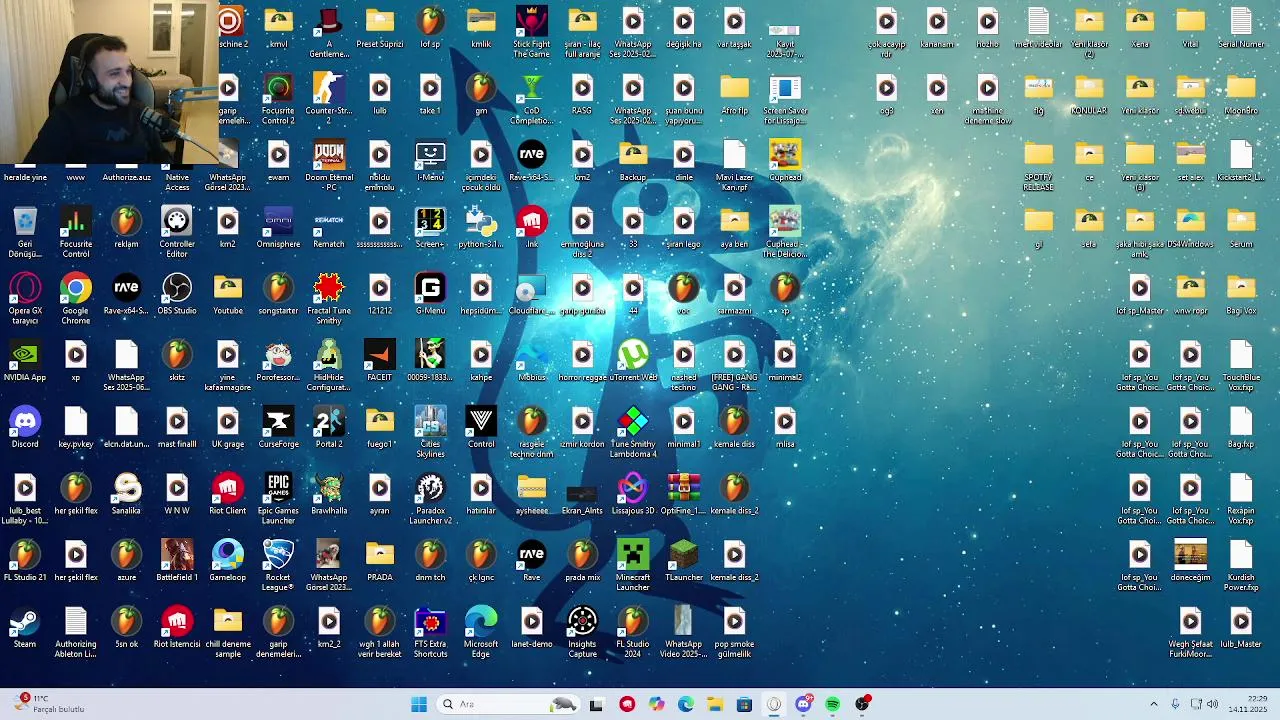The width and height of the screenshot is (1280, 720).
Task: Open the Gameloop desktop icon
Action: coord(227,561)
